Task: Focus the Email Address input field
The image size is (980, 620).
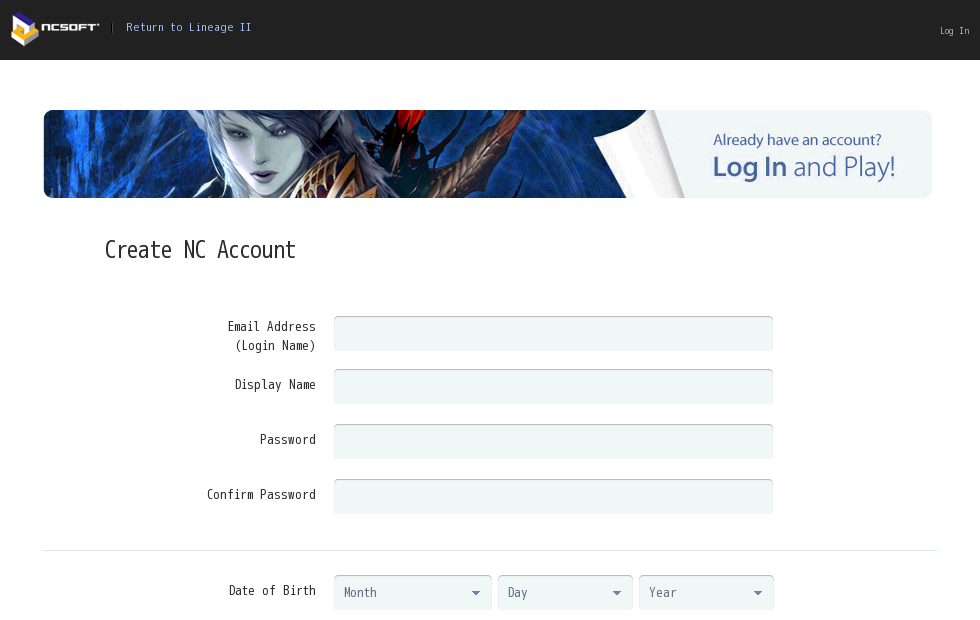Action: (553, 334)
